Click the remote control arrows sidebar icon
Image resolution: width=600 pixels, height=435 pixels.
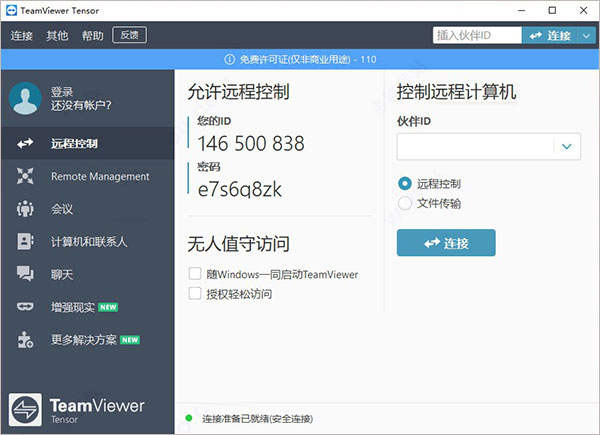pyautogui.click(x=25, y=143)
